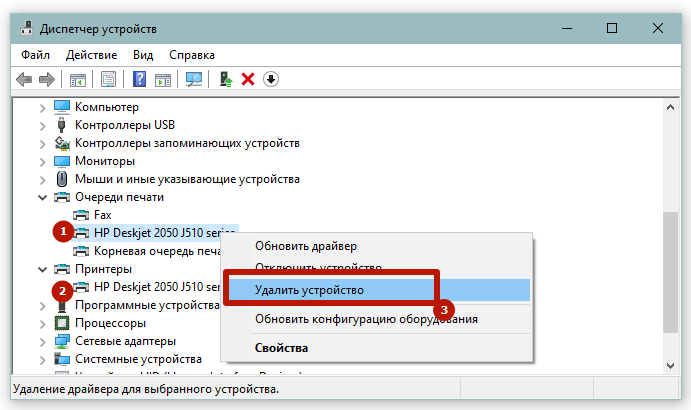Select the Контроллеры USB label
Image resolution: width=691 pixels, height=410 pixels.
(125, 125)
